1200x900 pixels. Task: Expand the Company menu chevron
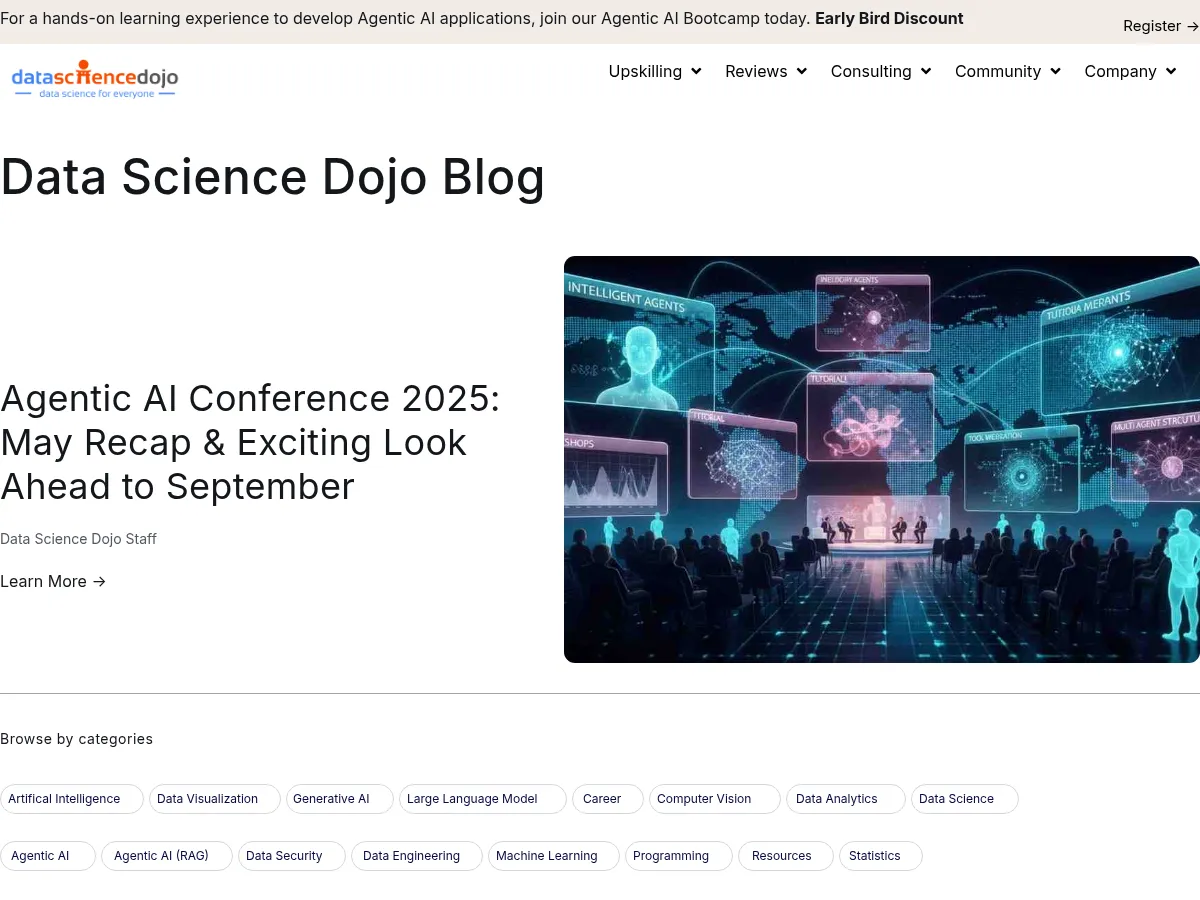(1170, 71)
